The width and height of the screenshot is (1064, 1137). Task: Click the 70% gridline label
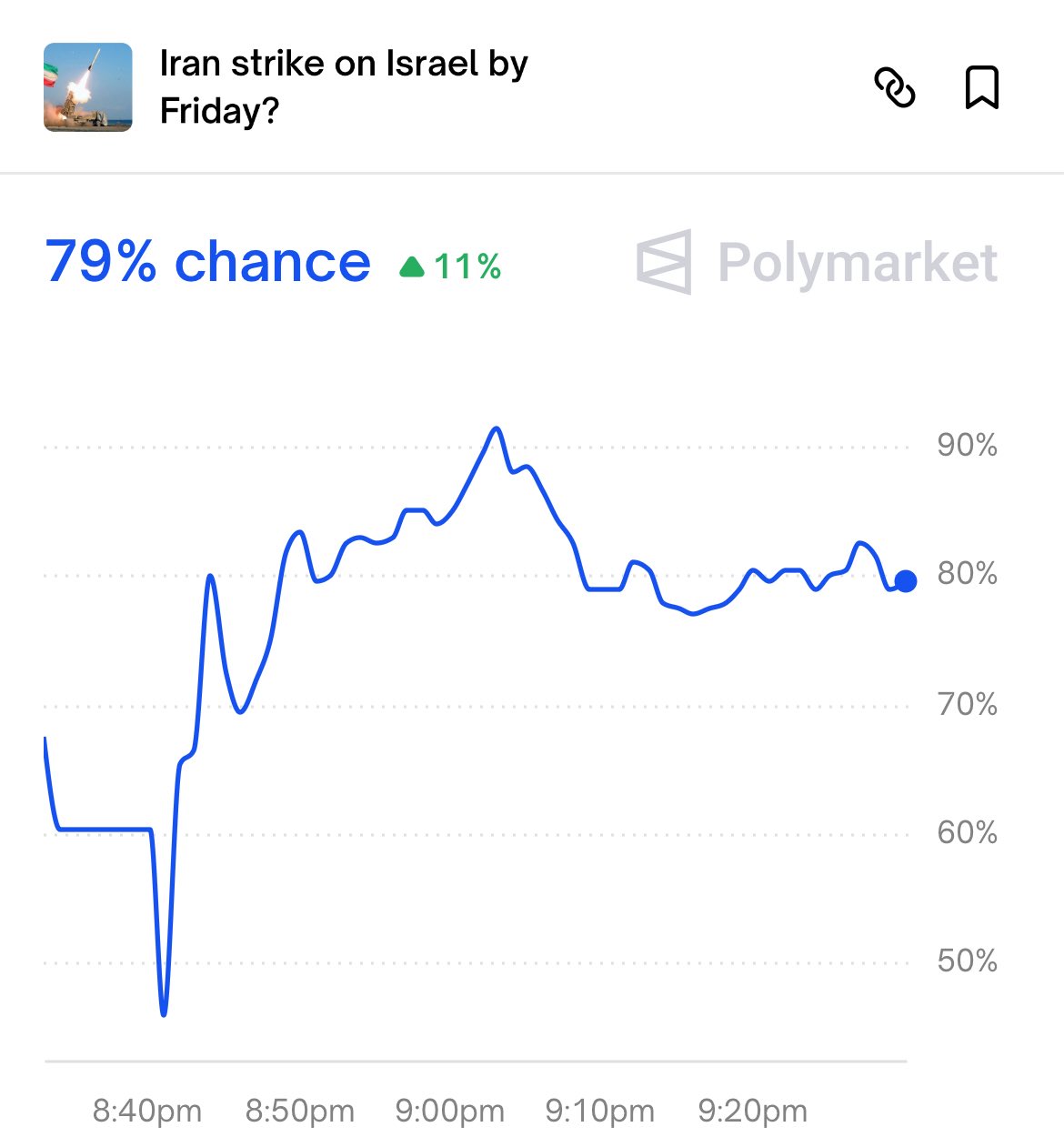968,704
